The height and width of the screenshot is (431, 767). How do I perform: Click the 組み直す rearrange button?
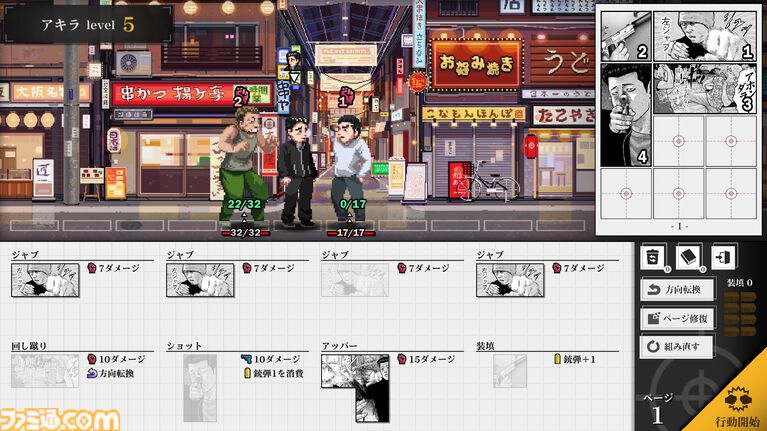[678, 347]
